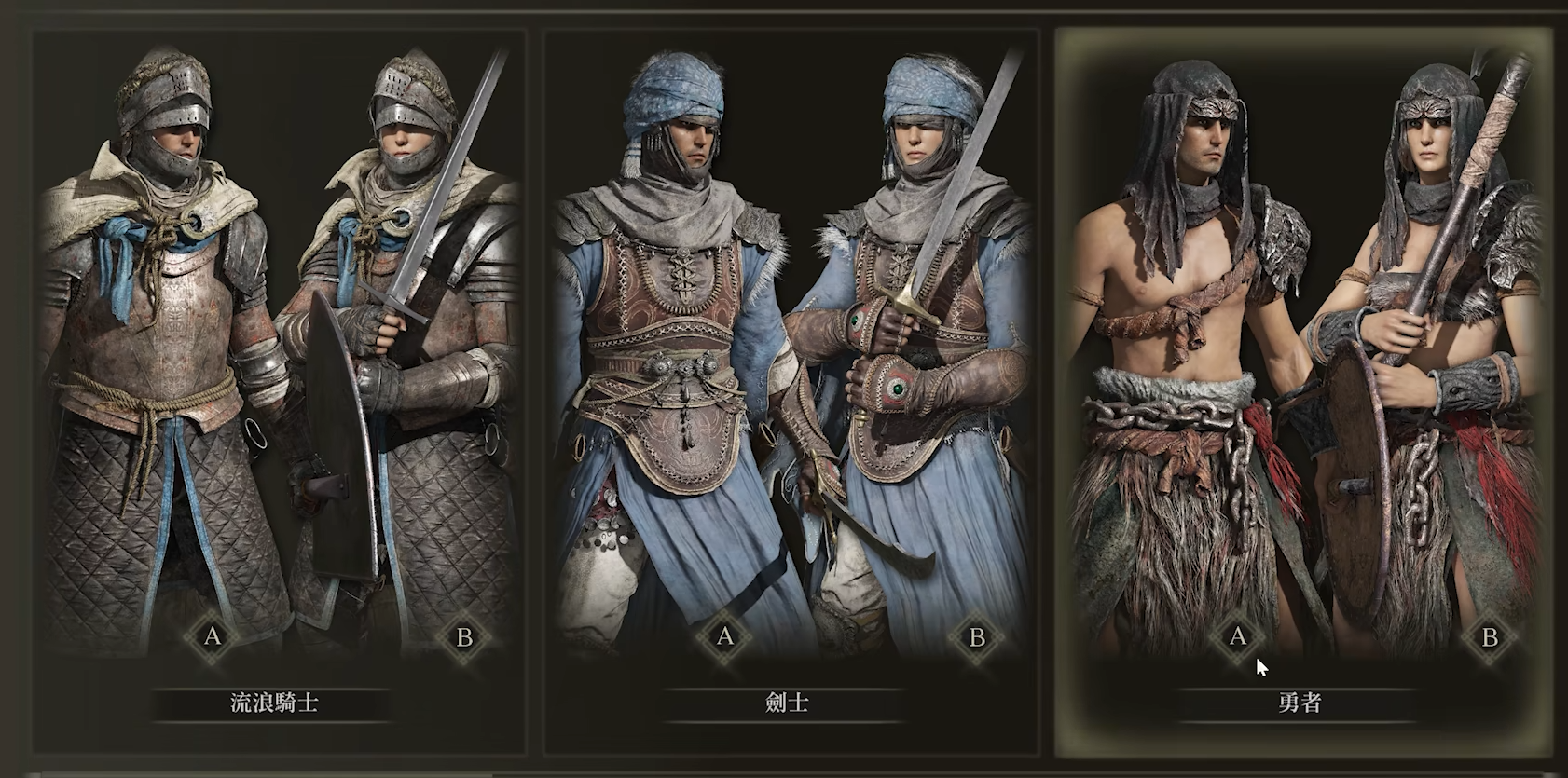Select body type B diamond for 流浪騎士
This screenshot has height=778, width=1568.
click(464, 637)
